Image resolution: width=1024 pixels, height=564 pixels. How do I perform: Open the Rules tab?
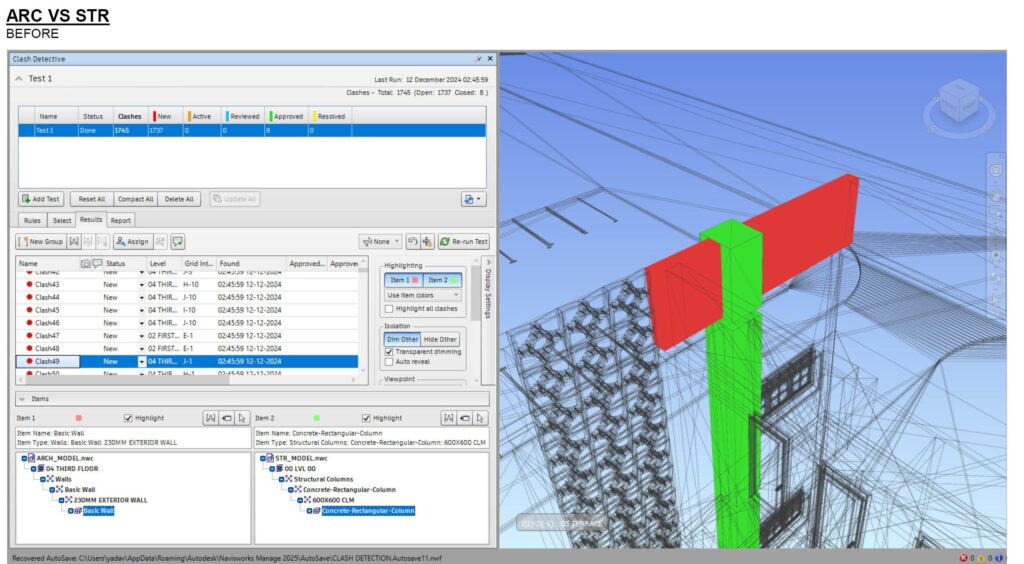click(32, 220)
